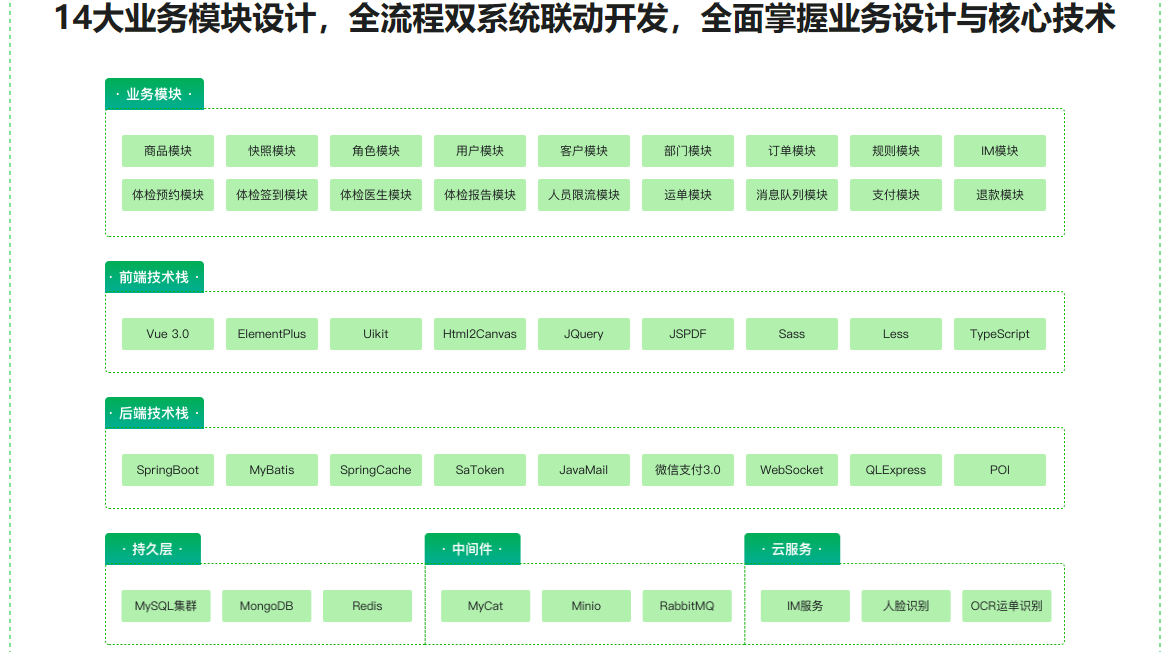The width and height of the screenshot is (1167, 652).
Task: Click the 体检医生模块 tag
Action: click(x=376, y=195)
